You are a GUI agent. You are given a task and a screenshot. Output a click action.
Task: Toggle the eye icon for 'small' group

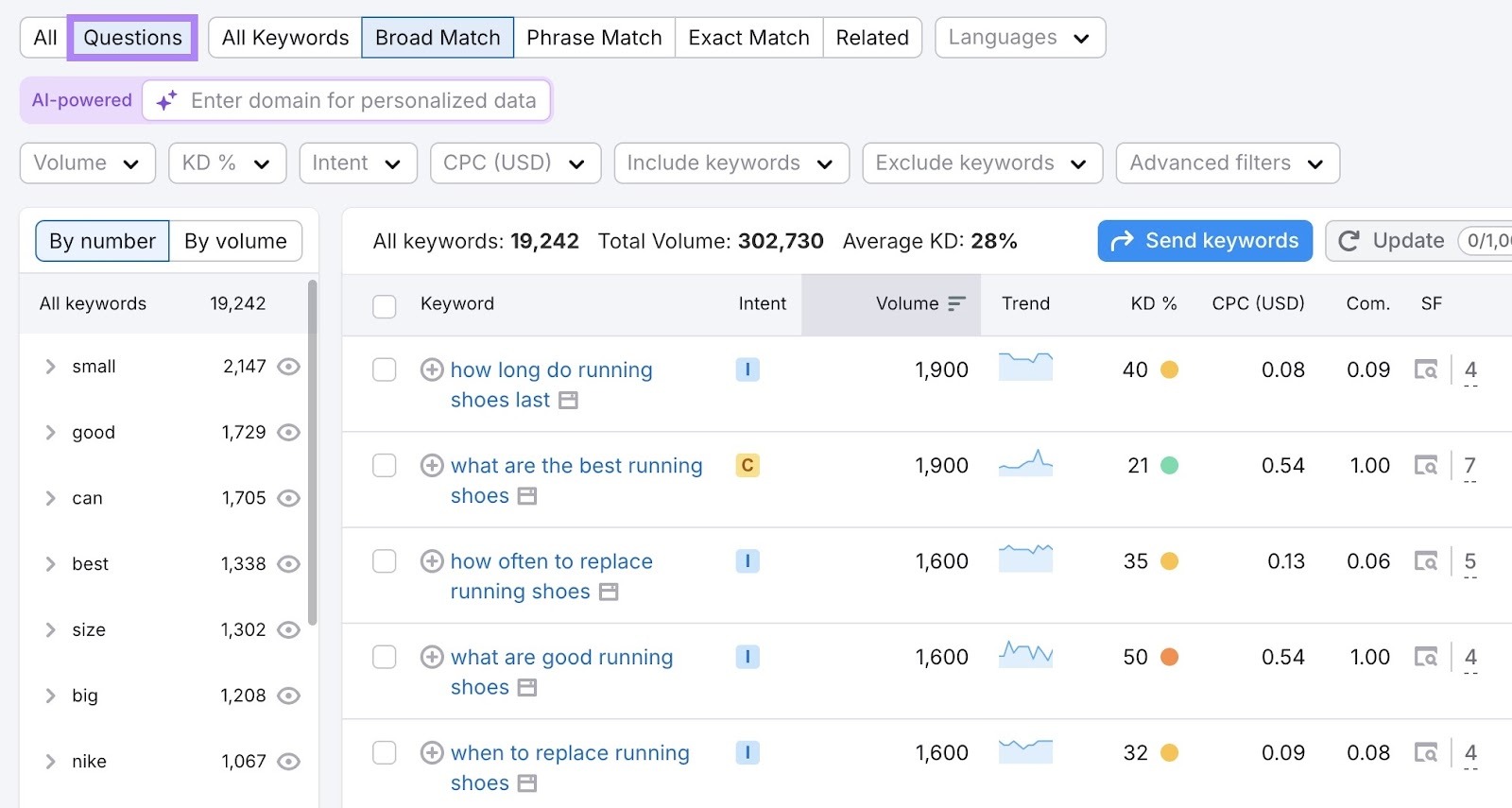pyautogui.click(x=289, y=367)
